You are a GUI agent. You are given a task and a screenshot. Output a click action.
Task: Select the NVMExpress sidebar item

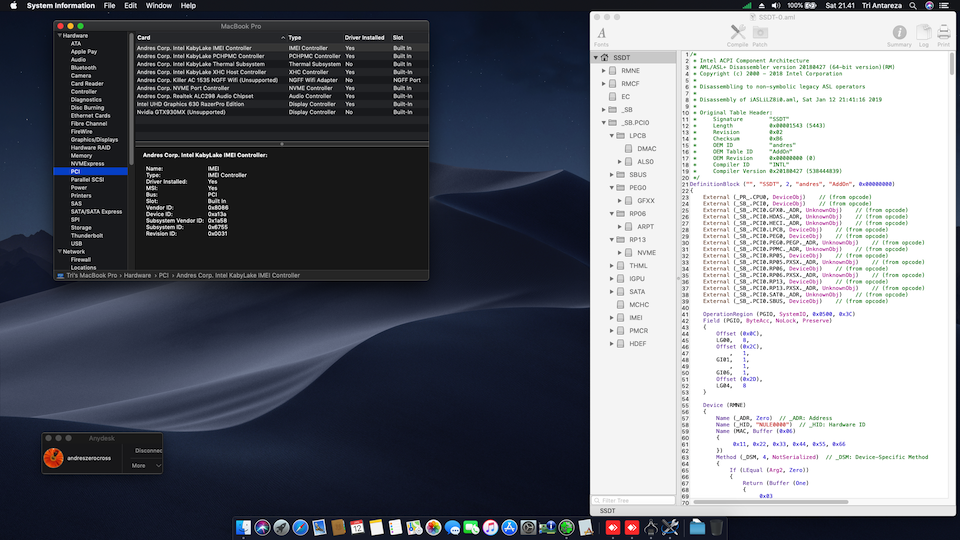pyautogui.click(x=87, y=163)
